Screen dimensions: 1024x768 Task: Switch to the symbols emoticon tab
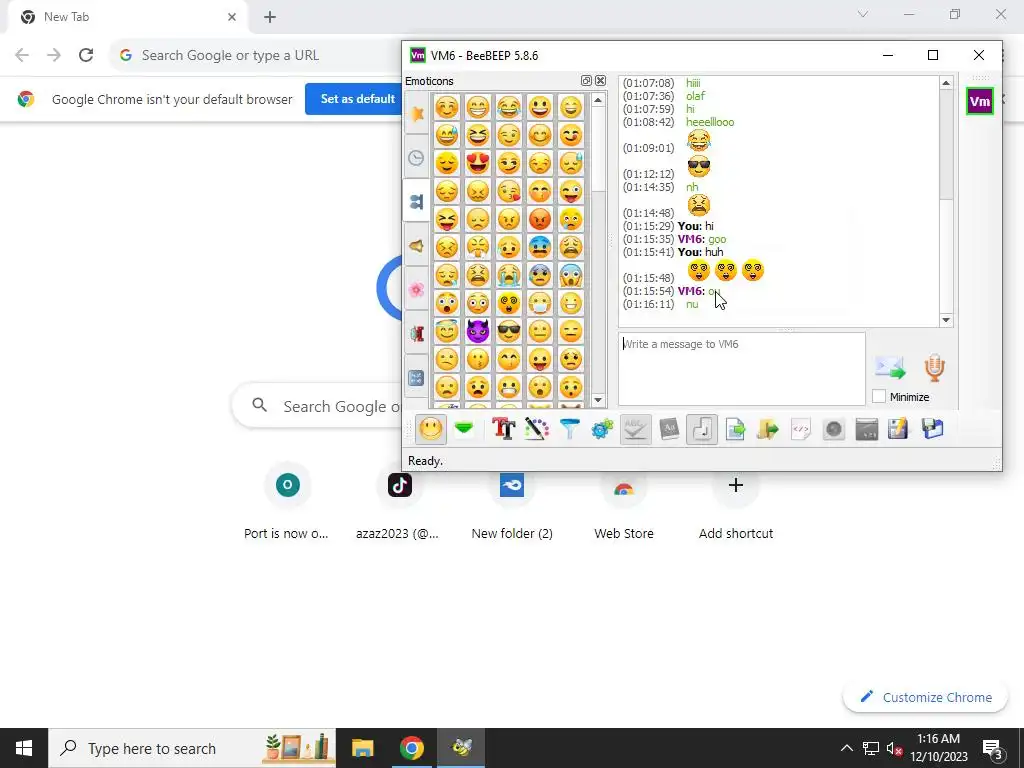417,377
